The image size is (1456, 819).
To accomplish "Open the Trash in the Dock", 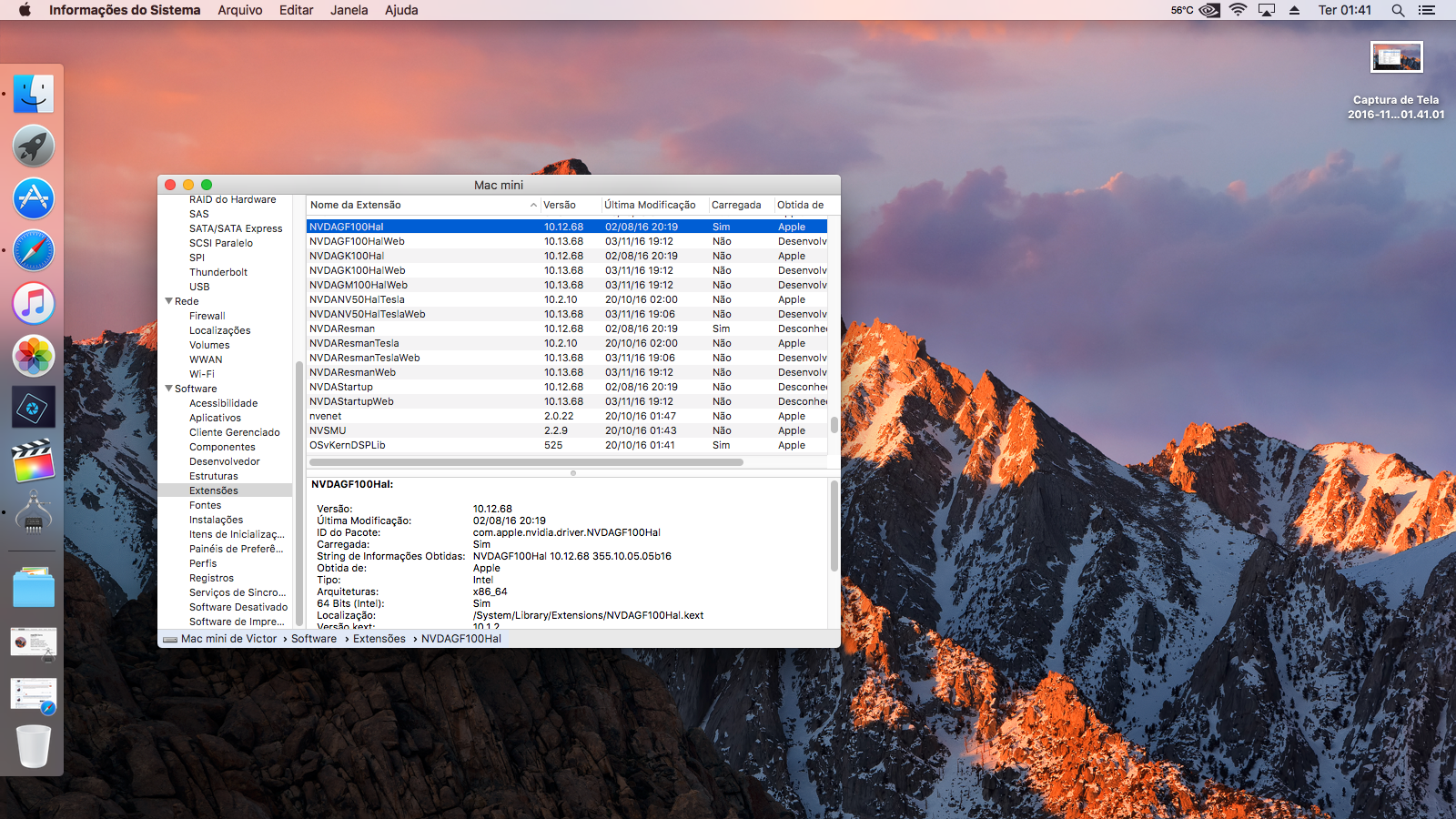I will point(34,746).
